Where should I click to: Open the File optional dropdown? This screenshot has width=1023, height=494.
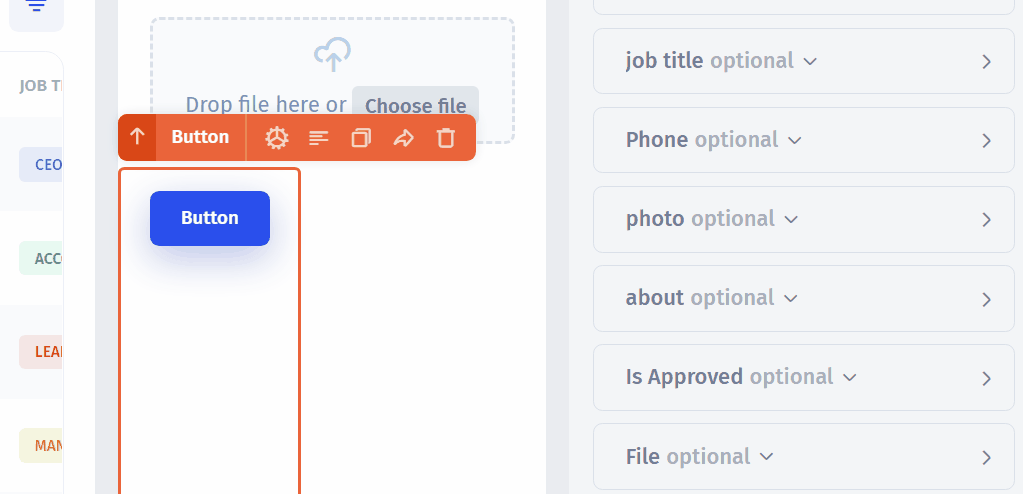click(x=767, y=457)
